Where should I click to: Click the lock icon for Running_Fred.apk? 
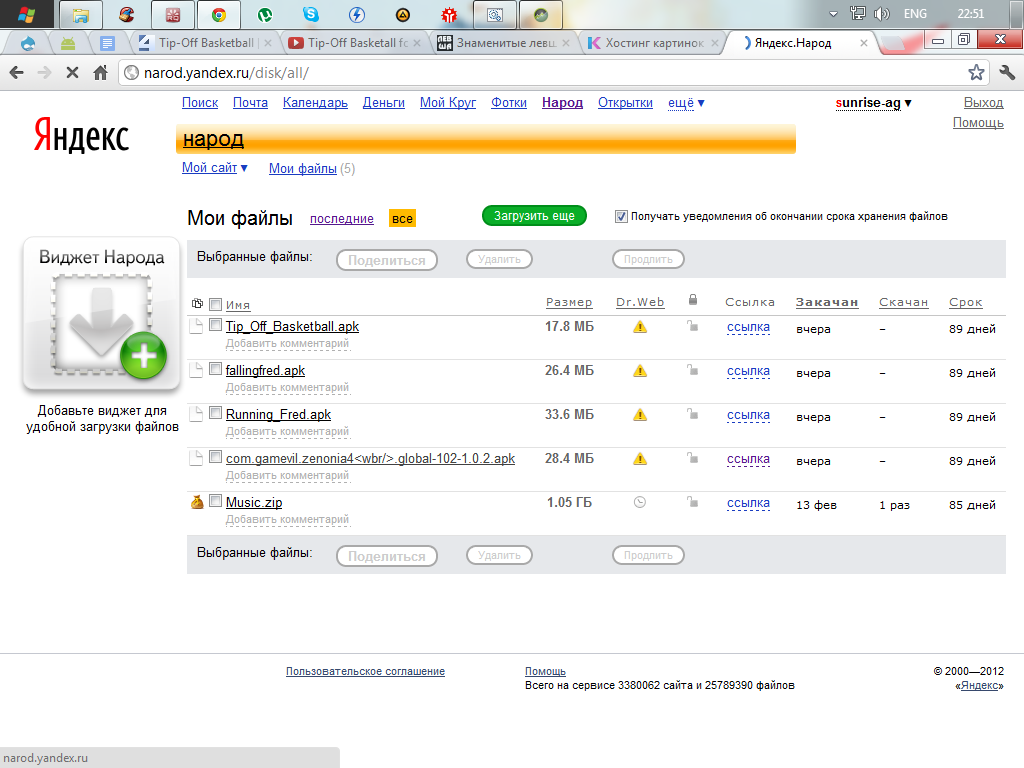pyautogui.click(x=692, y=413)
